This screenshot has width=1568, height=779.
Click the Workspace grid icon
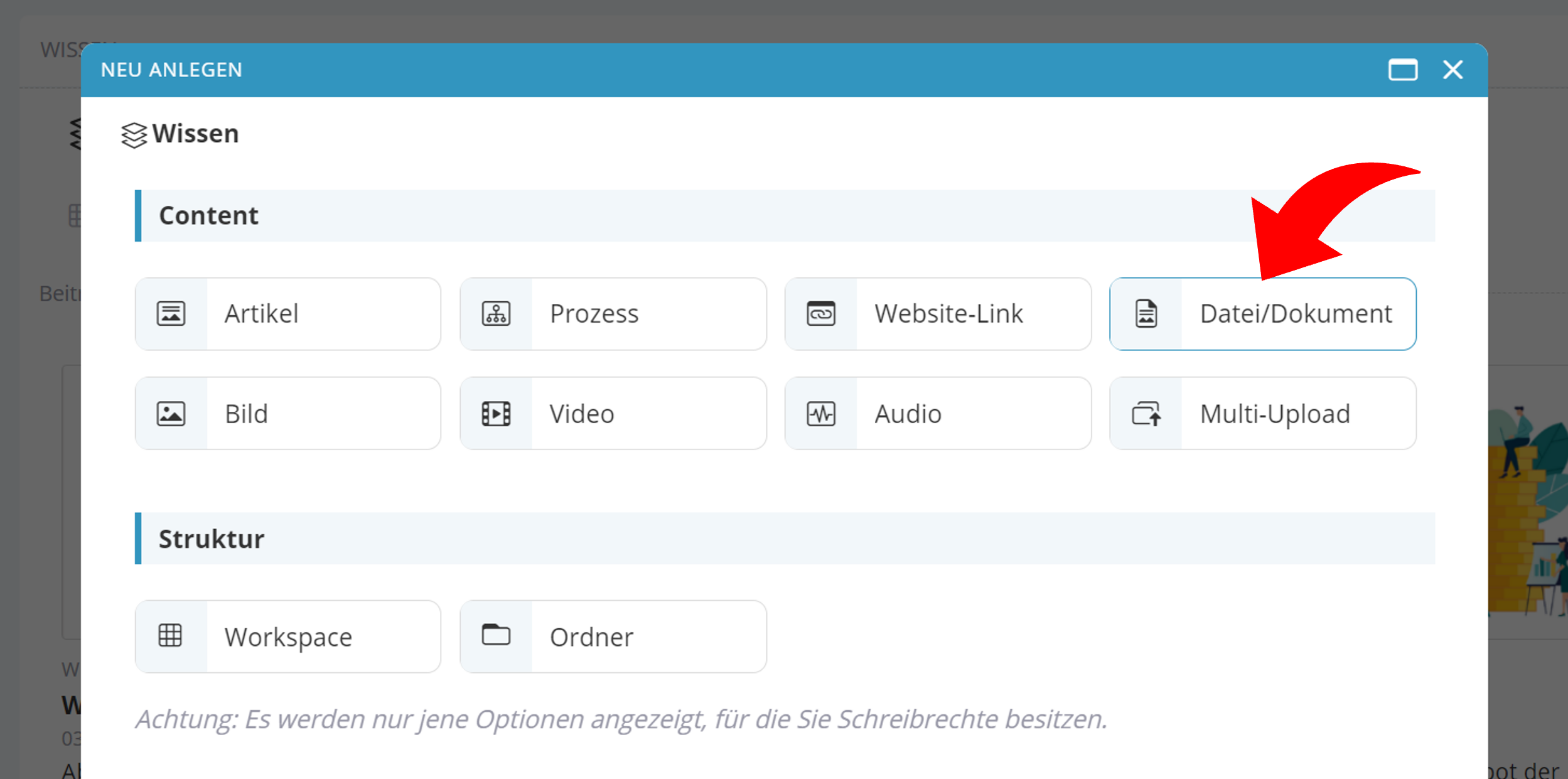point(170,635)
